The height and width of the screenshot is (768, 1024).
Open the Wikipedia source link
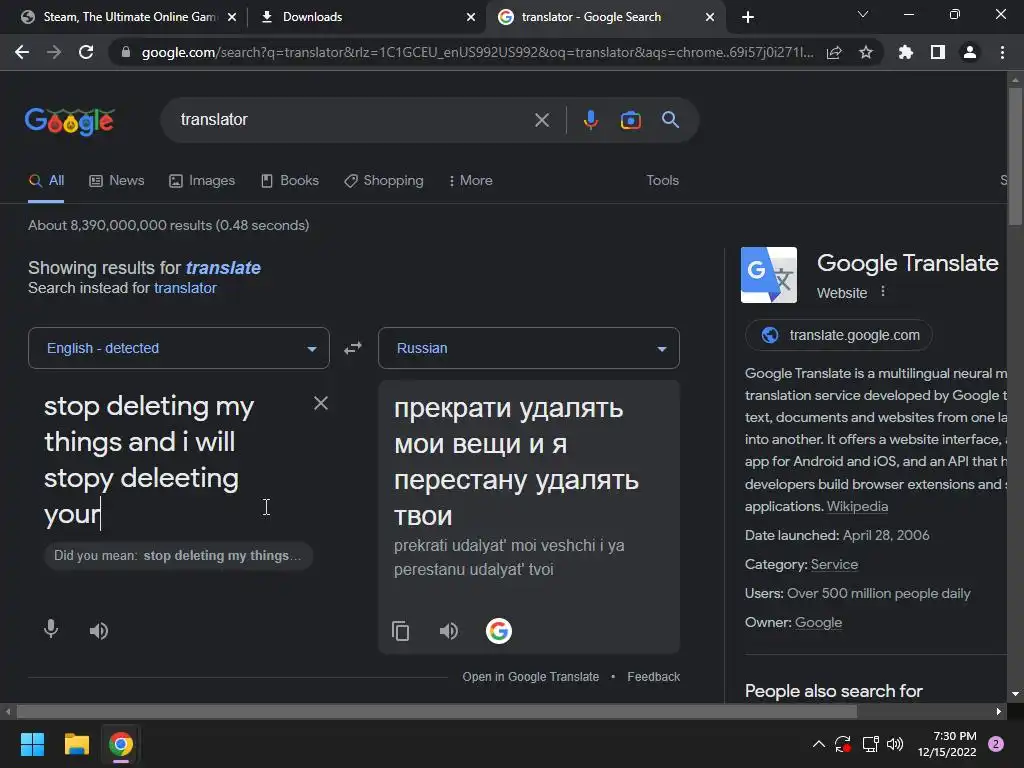click(857, 507)
